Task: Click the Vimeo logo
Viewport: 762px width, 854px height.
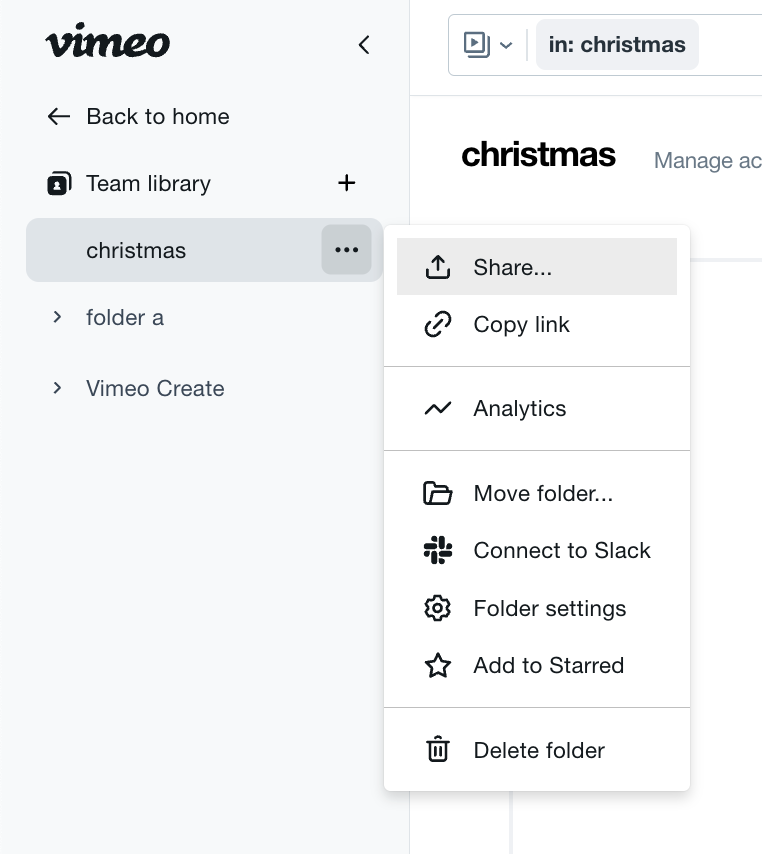Action: (x=107, y=41)
